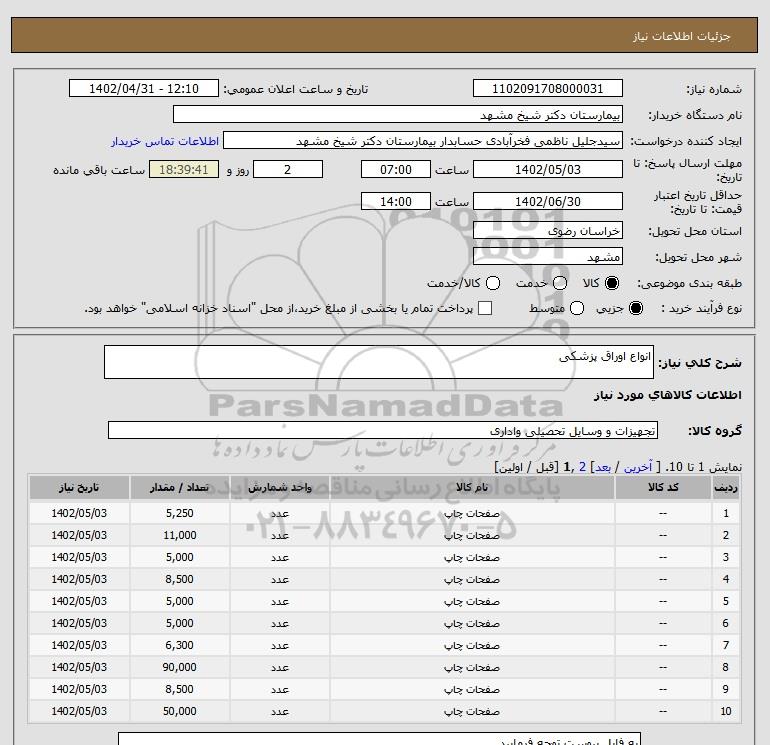The height and width of the screenshot is (745, 770).
Task: Click the buyer name field بیمارستان دکتر شیخ مشهد
Action: pyautogui.click(x=398, y=114)
